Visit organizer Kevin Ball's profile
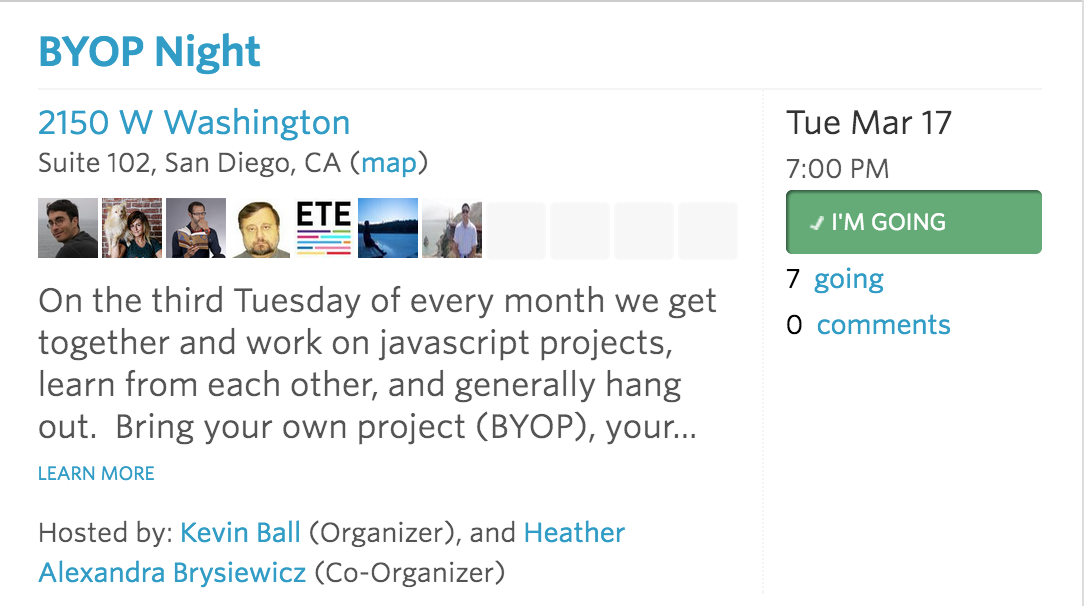 240,533
